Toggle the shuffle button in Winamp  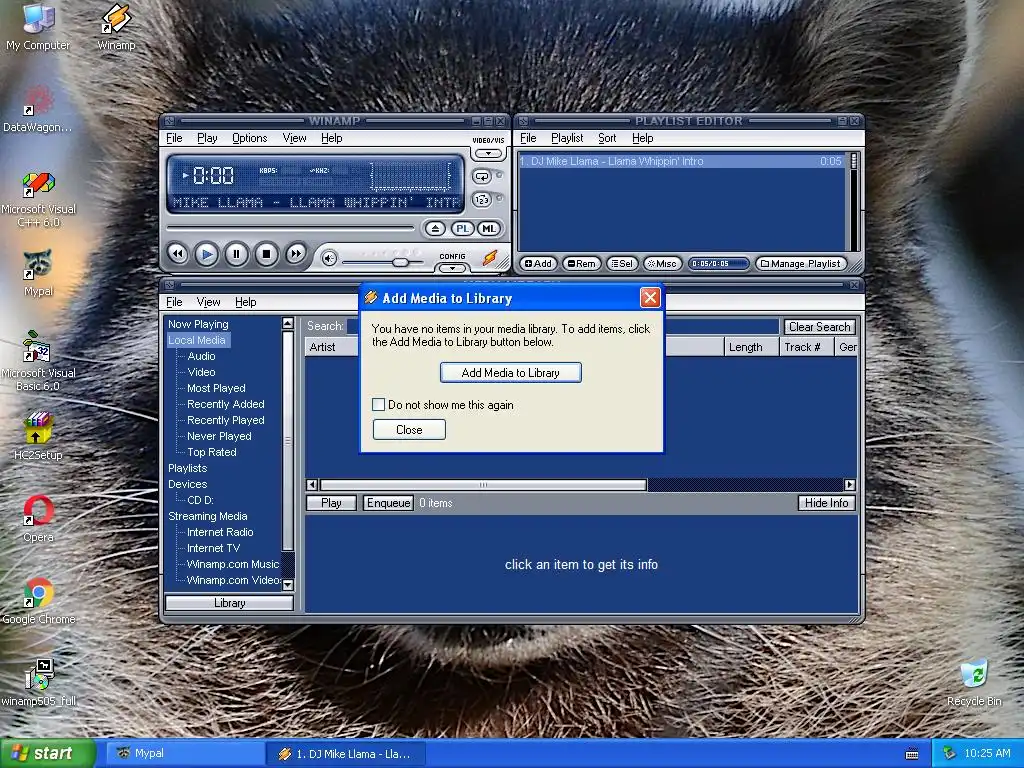pos(482,200)
